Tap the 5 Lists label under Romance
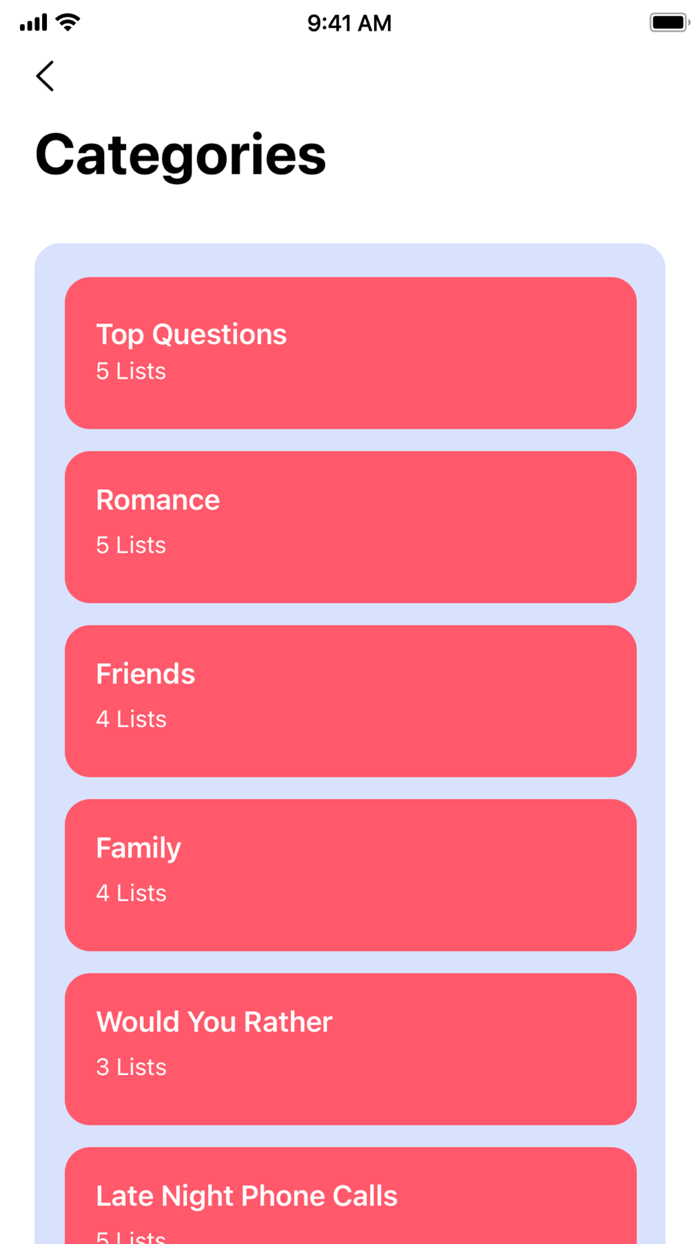The width and height of the screenshot is (700, 1244). coord(130,545)
